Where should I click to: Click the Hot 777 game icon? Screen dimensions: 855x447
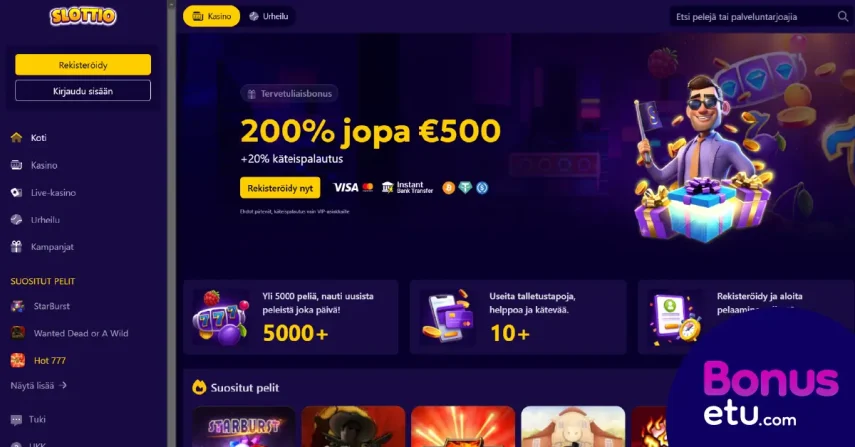tap(17, 360)
